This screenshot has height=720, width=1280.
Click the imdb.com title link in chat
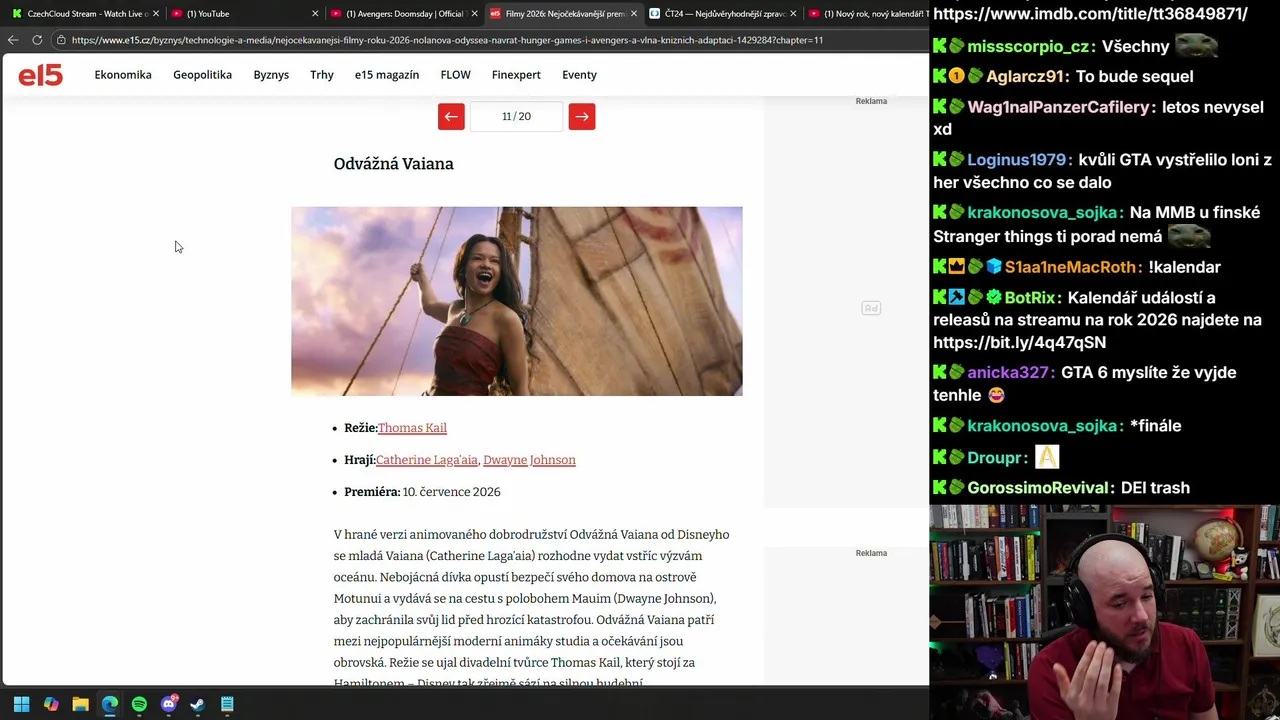tap(1090, 14)
